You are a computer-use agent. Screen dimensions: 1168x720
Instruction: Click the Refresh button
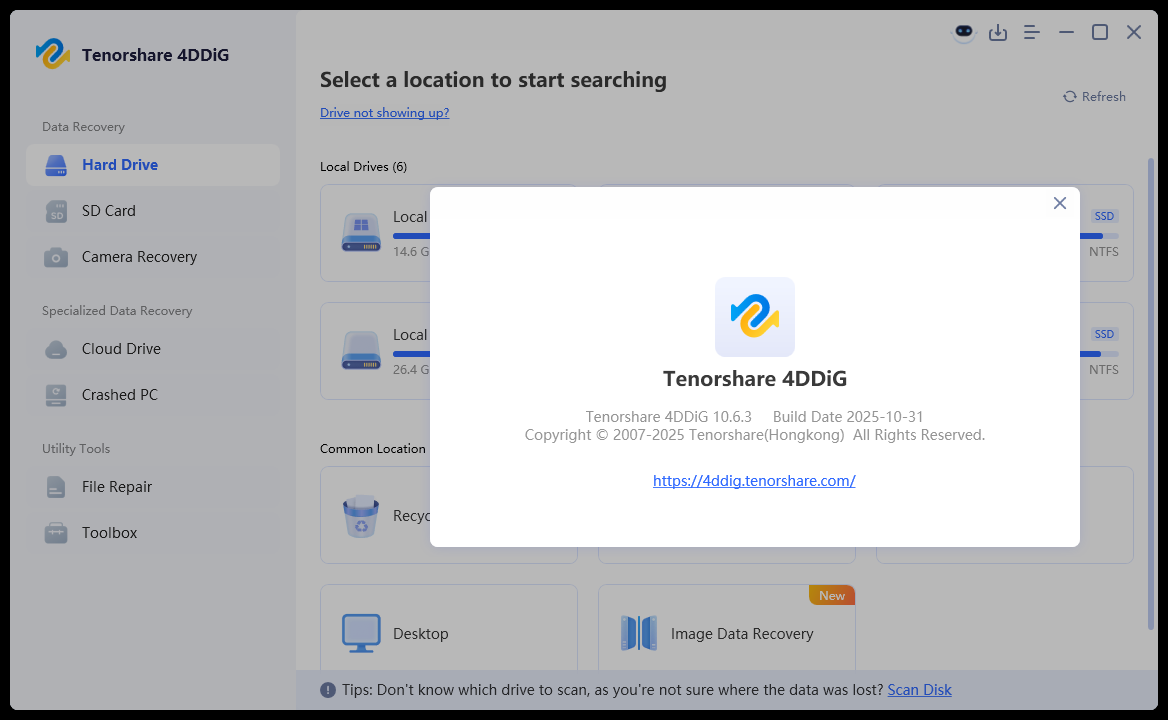pos(1094,97)
